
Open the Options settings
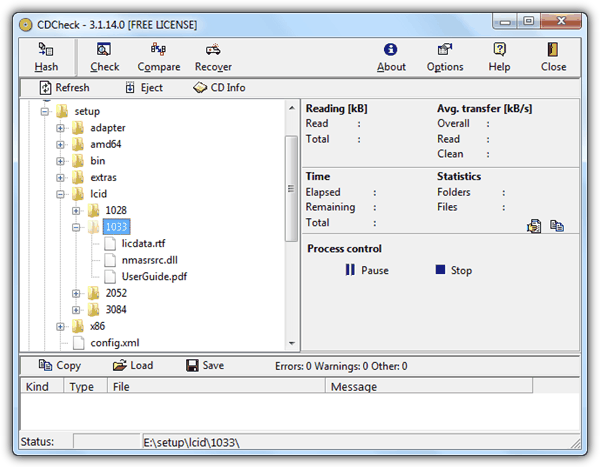(445, 57)
